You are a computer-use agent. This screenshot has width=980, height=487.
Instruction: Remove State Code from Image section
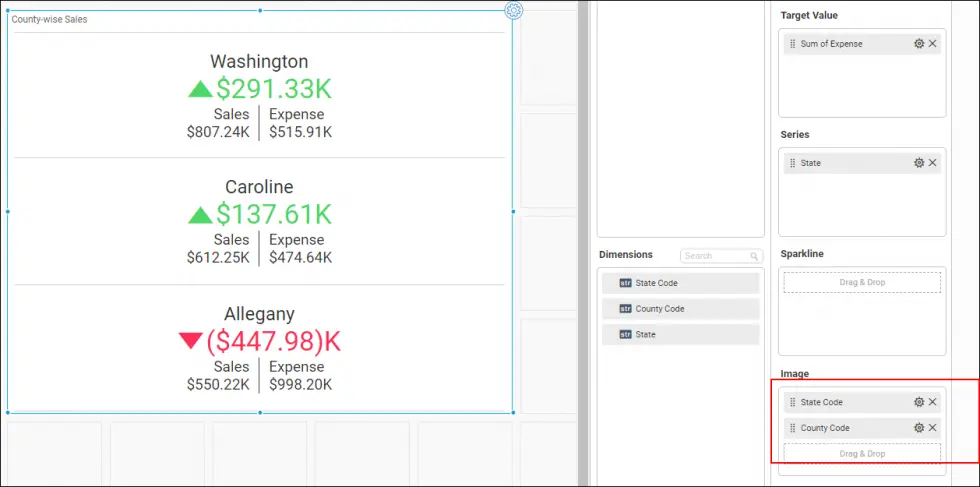tap(933, 402)
